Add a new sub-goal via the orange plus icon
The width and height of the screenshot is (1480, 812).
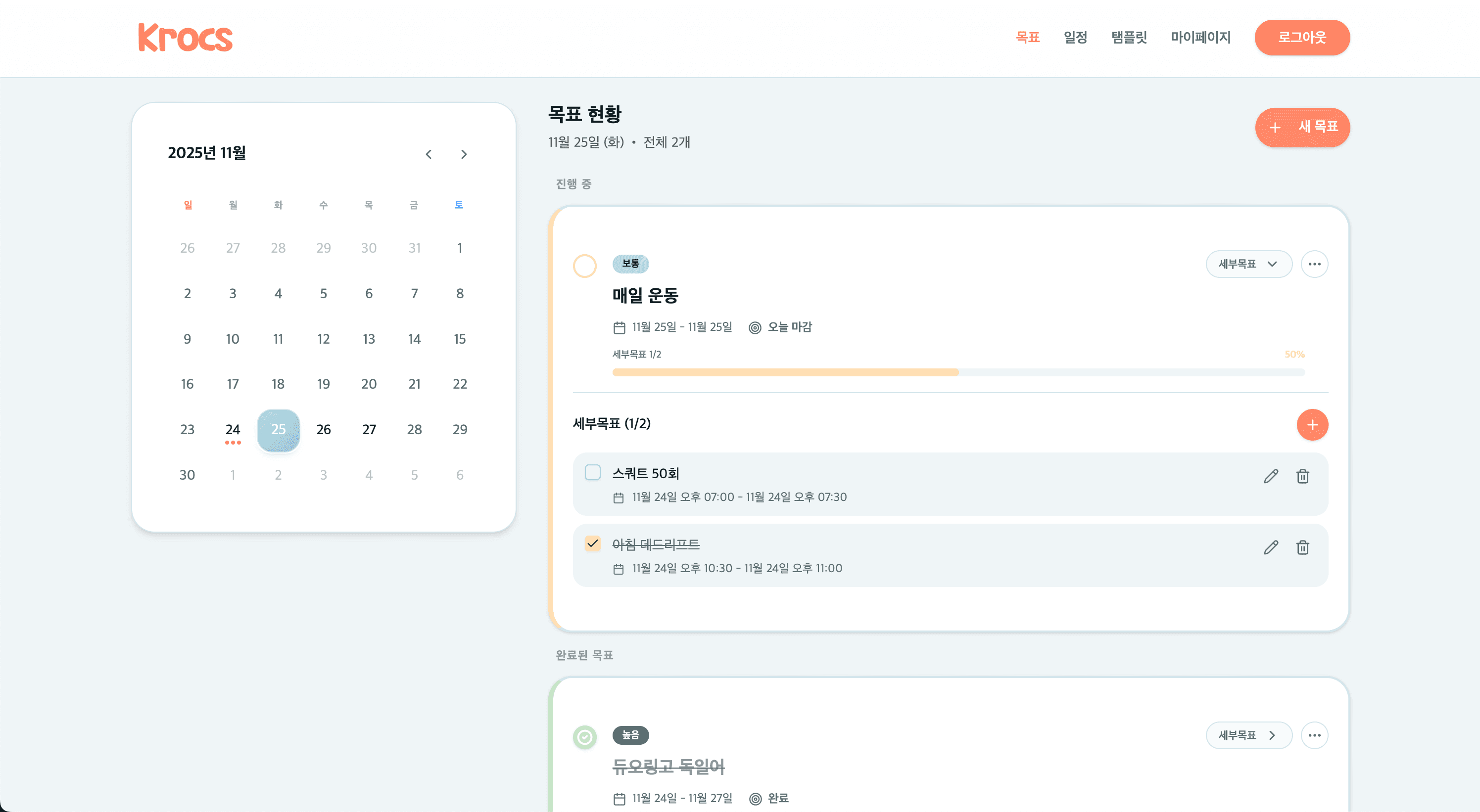(1313, 425)
